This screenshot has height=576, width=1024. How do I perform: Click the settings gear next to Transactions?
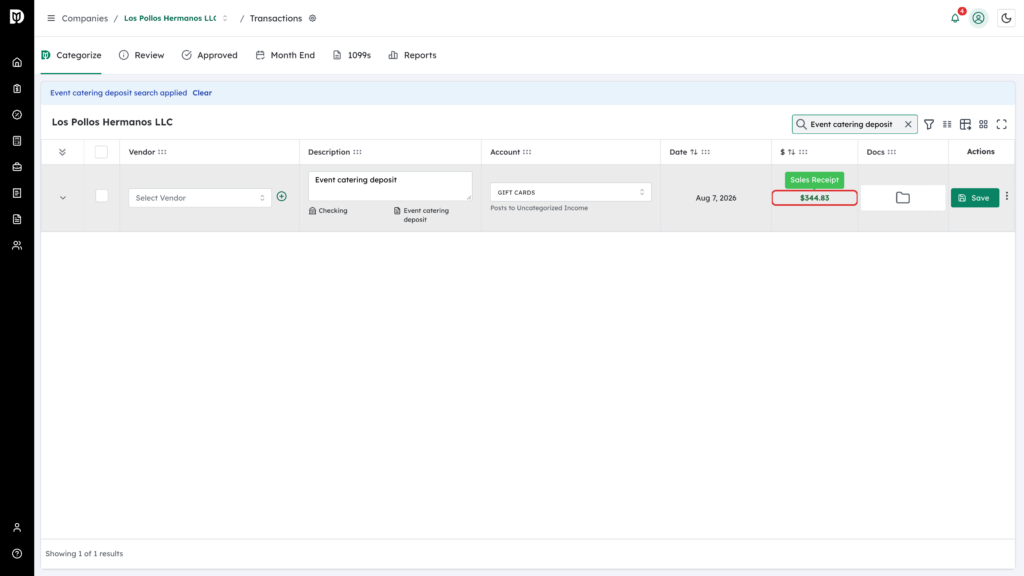click(x=313, y=18)
